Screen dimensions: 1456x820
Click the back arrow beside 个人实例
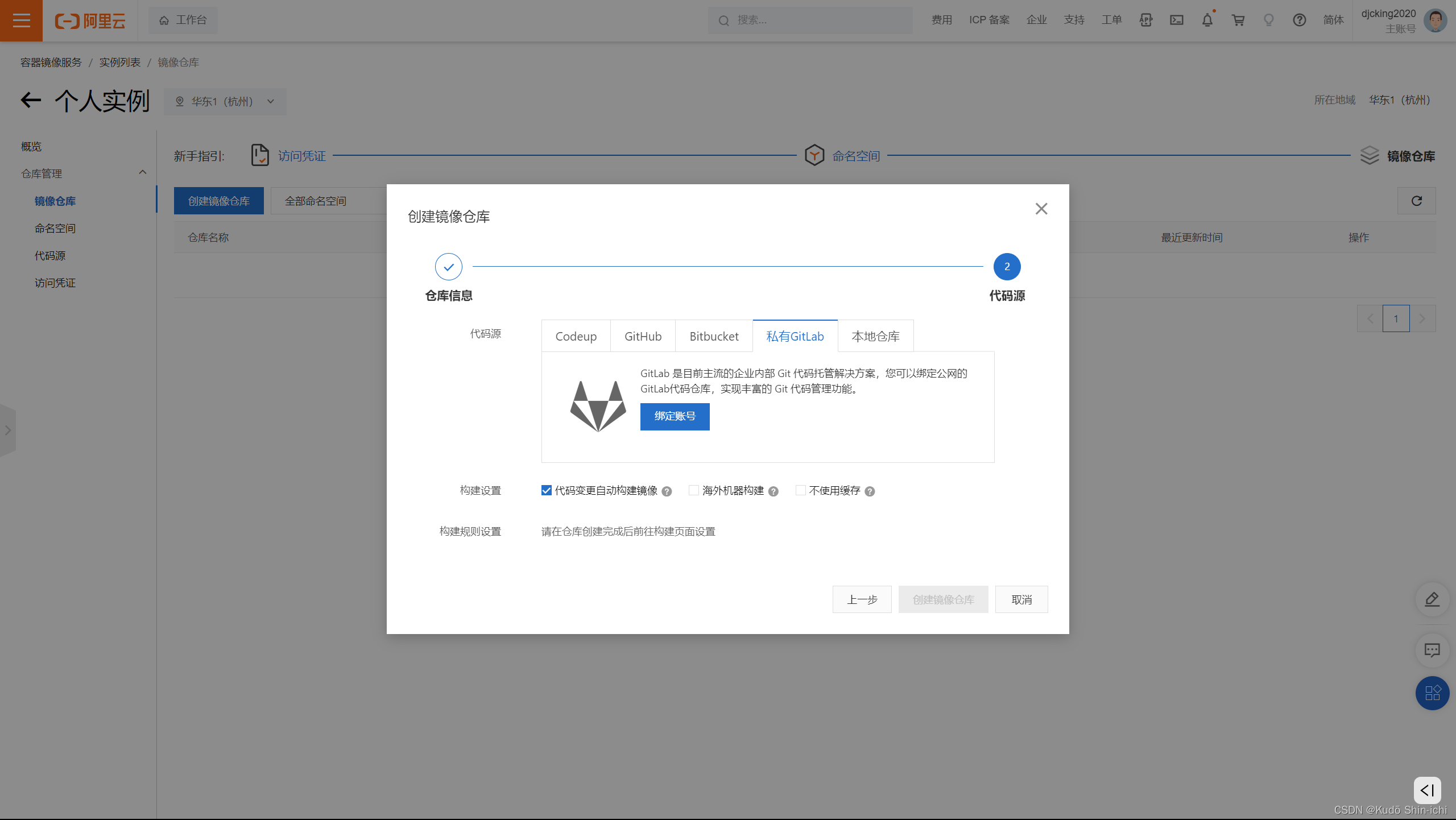click(31, 101)
